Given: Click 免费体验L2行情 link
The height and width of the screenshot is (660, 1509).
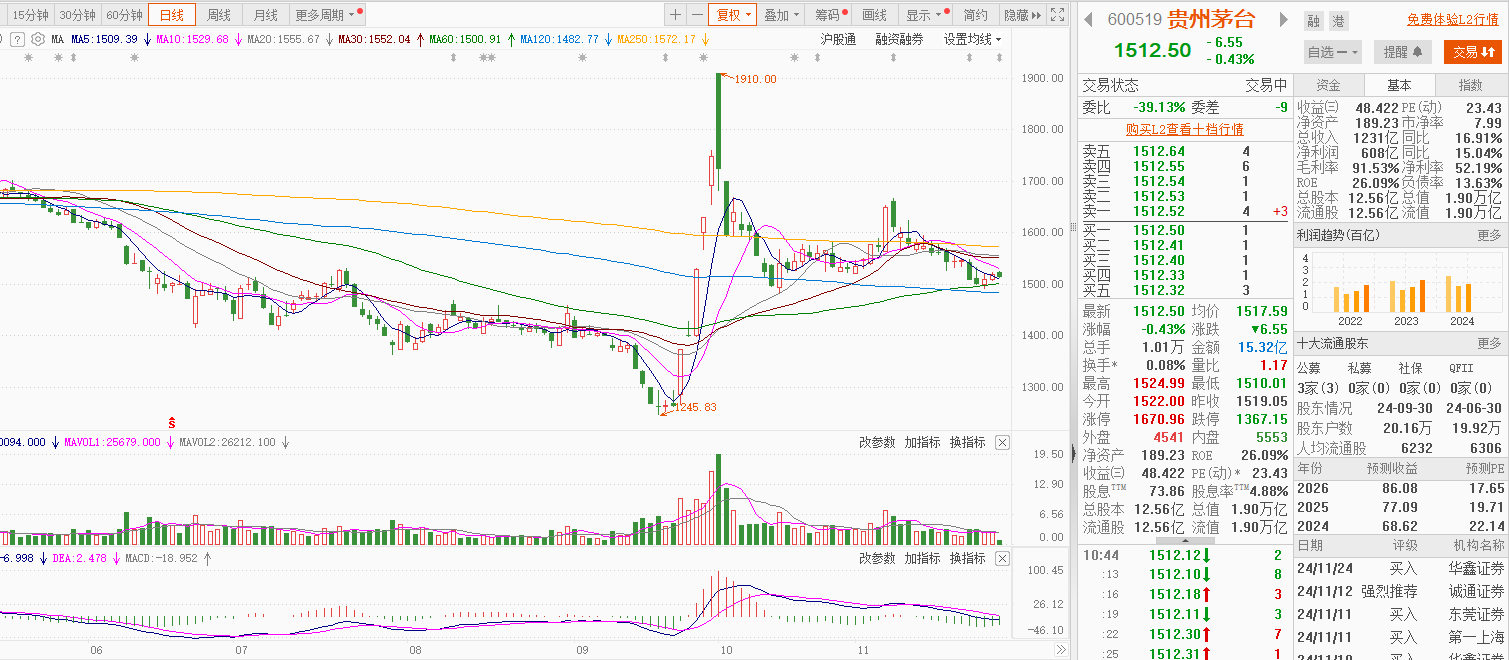Looking at the screenshot, I should click(x=1452, y=19).
